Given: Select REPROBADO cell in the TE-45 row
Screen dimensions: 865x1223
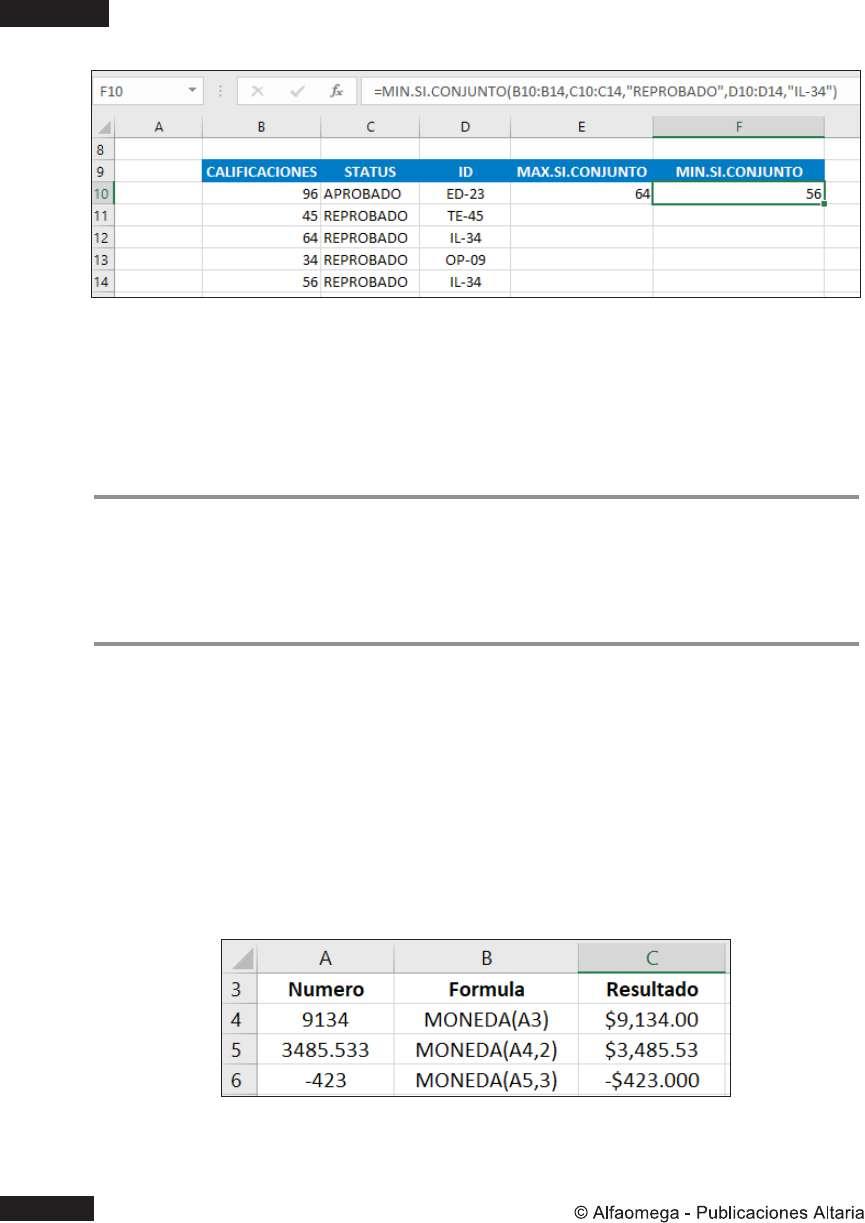Looking at the screenshot, I should point(370,216).
